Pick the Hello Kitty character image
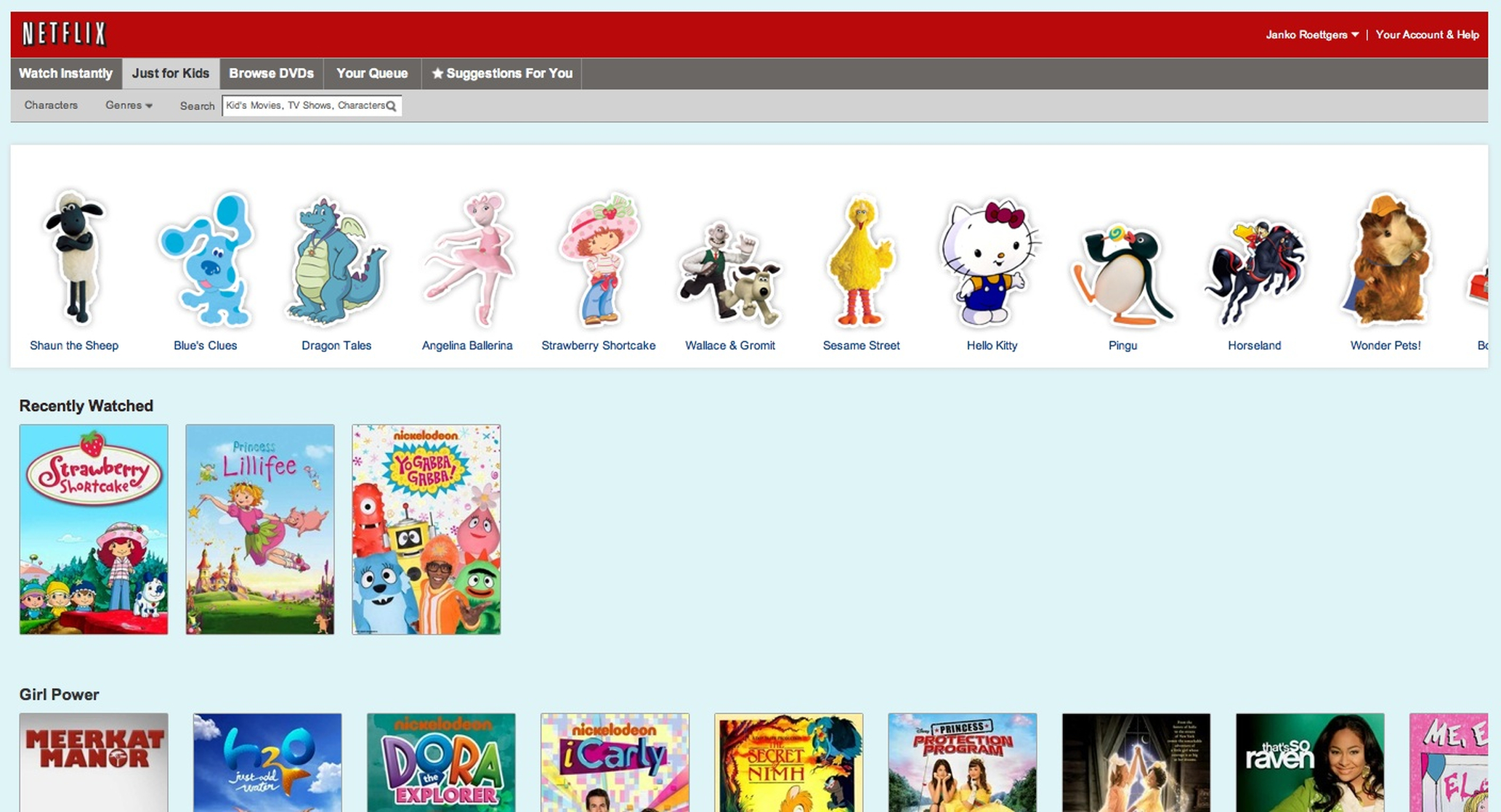Image resolution: width=1501 pixels, height=812 pixels. tap(991, 261)
